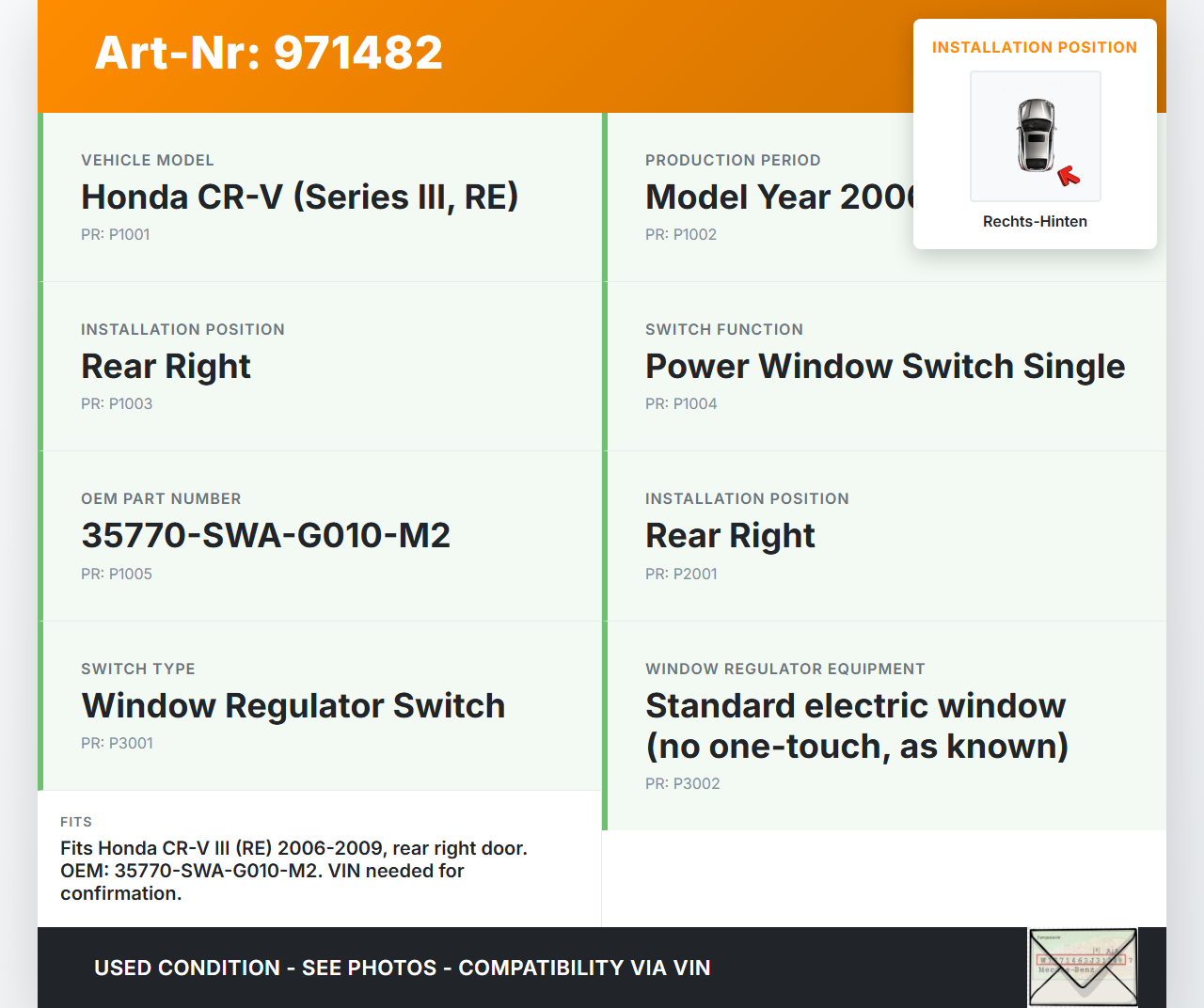Select the PR: P1001 code
The height and width of the screenshot is (1008, 1204).
(x=116, y=234)
